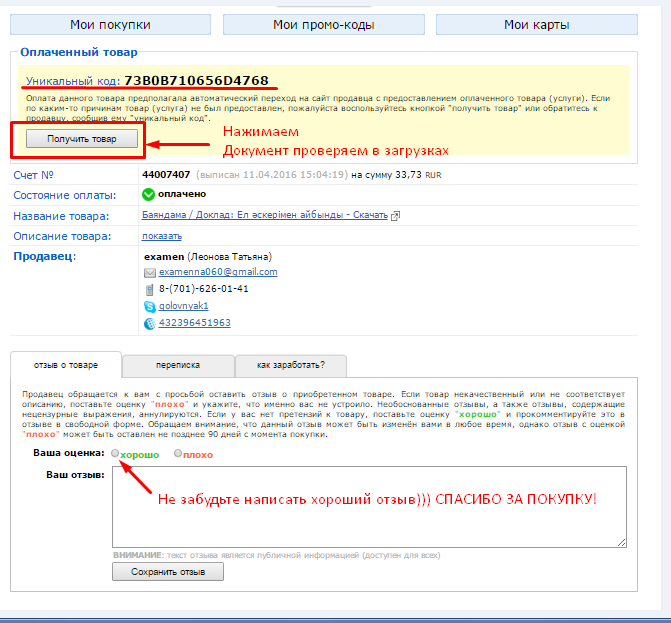This screenshot has width=671, height=623.
Task: Switch to the 'переписка' tab
Action: point(178,365)
